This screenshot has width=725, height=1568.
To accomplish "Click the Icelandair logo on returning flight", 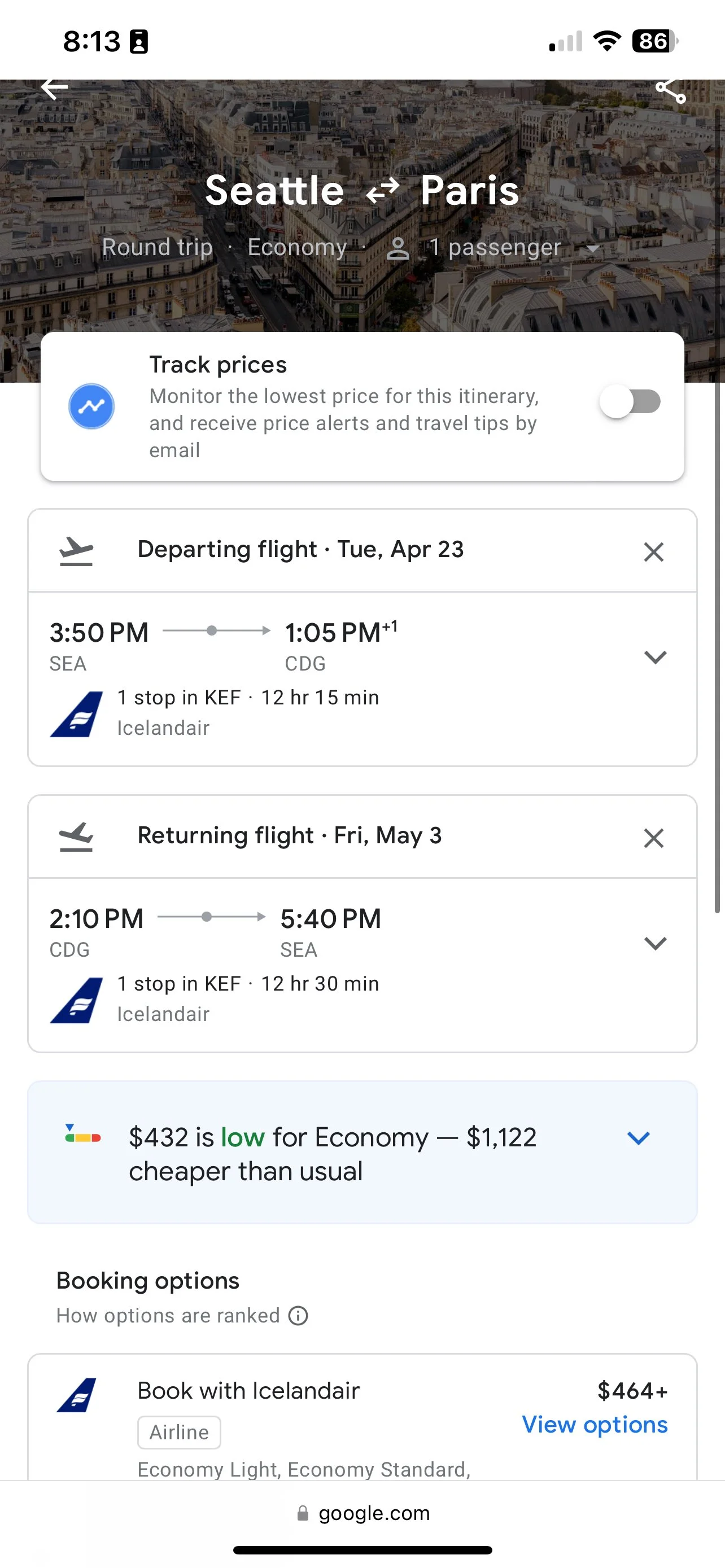I will [77, 1000].
